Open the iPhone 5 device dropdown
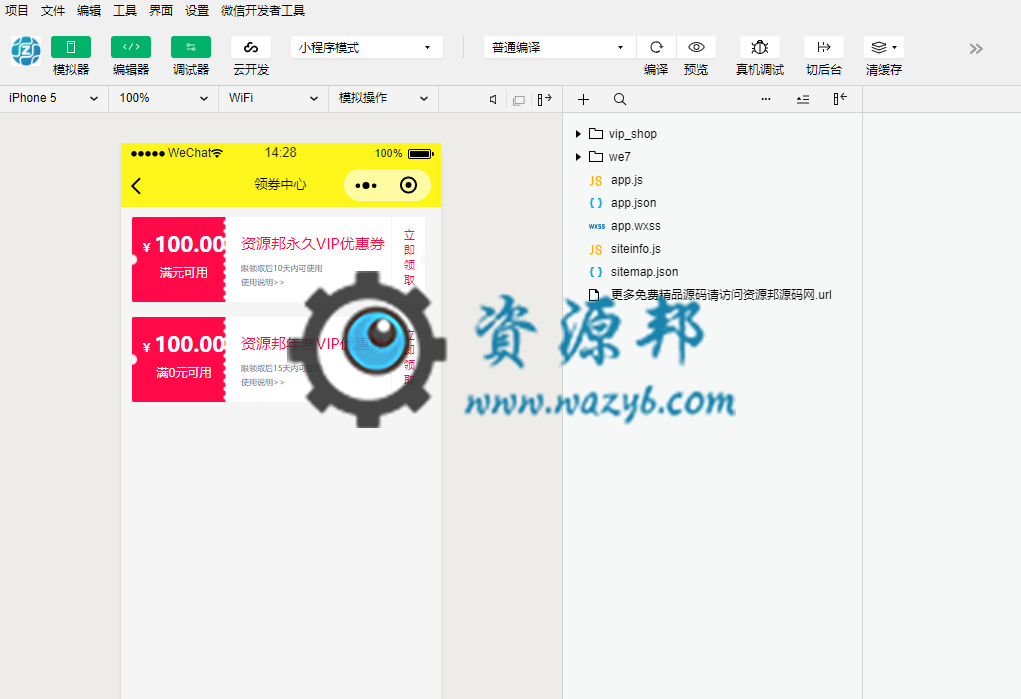This screenshot has width=1021, height=699. [53, 98]
